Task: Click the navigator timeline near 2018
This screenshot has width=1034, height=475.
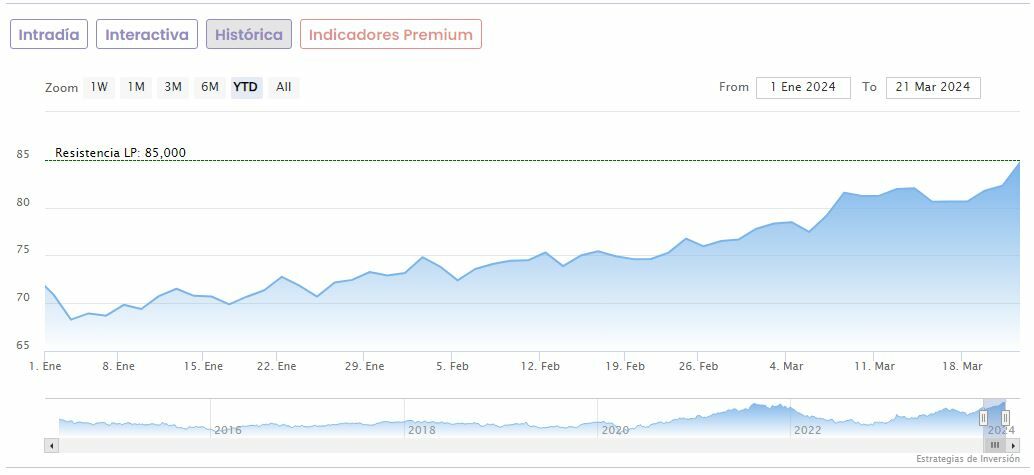Action: coord(421,418)
